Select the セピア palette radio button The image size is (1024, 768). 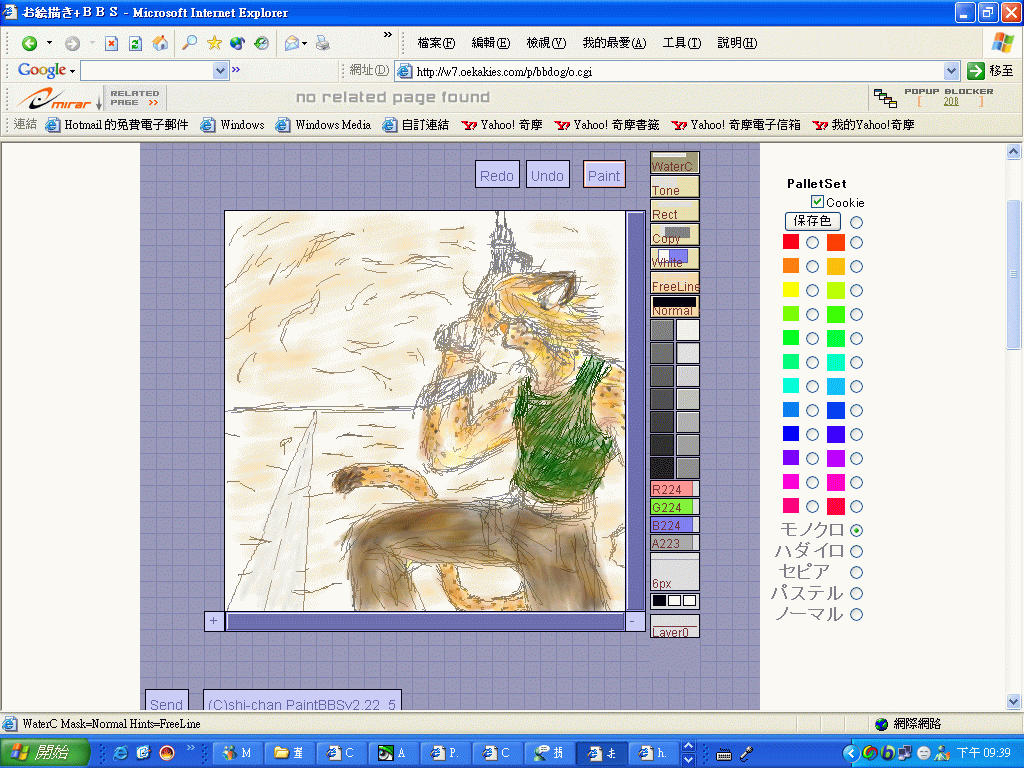click(856, 572)
